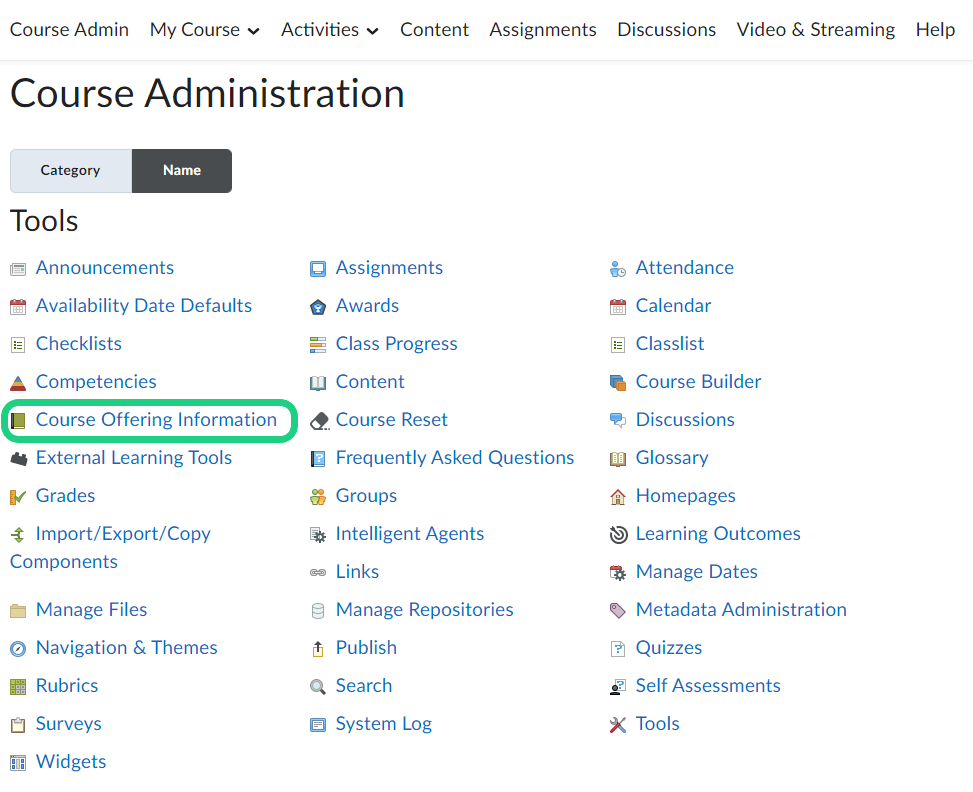Open Import/Export/Copy Components link
Image resolution: width=973 pixels, height=792 pixels.
click(123, 534)
